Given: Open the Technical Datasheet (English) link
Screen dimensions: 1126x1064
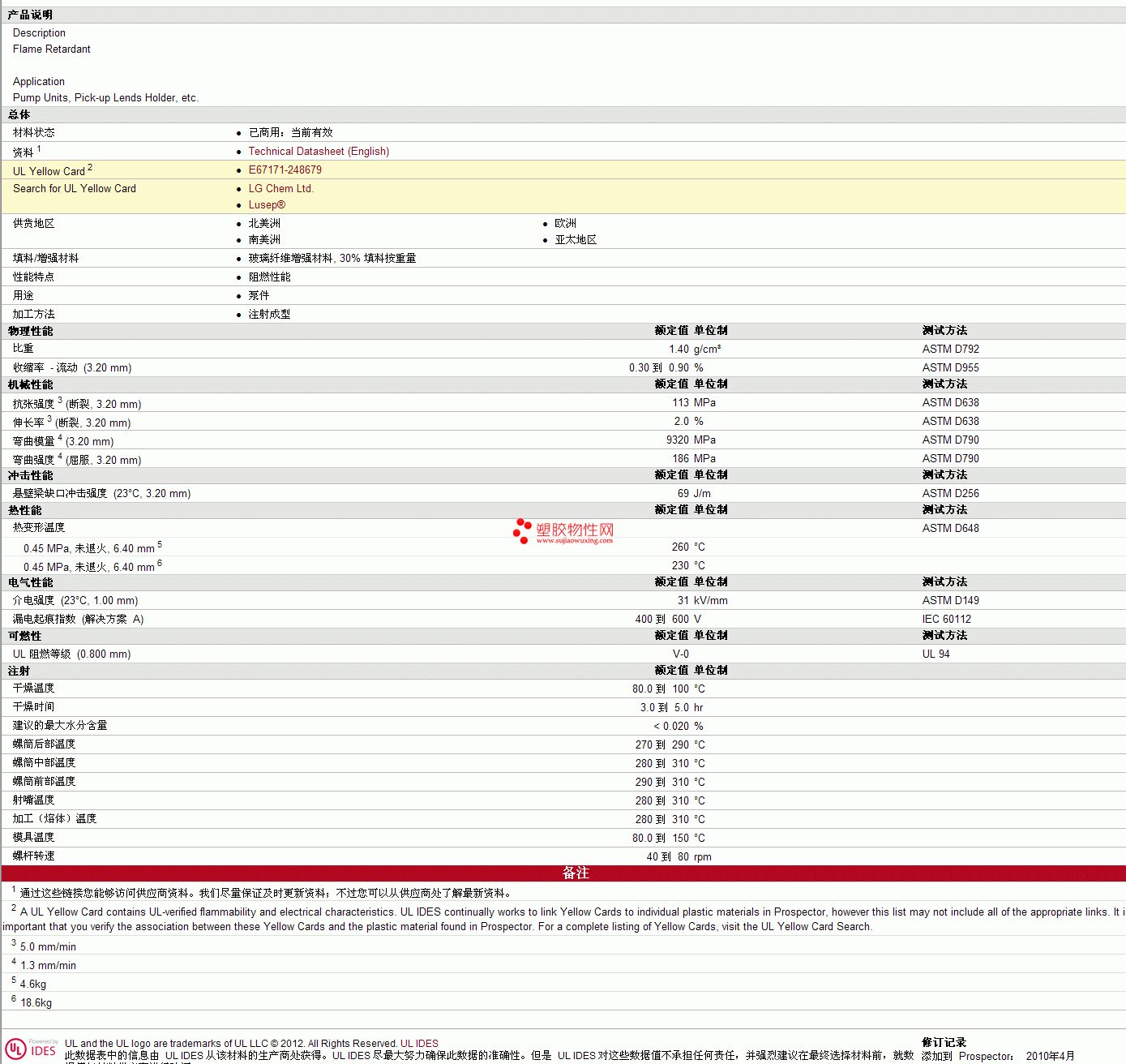Looking at the screenshot, I should pos(319,152).
